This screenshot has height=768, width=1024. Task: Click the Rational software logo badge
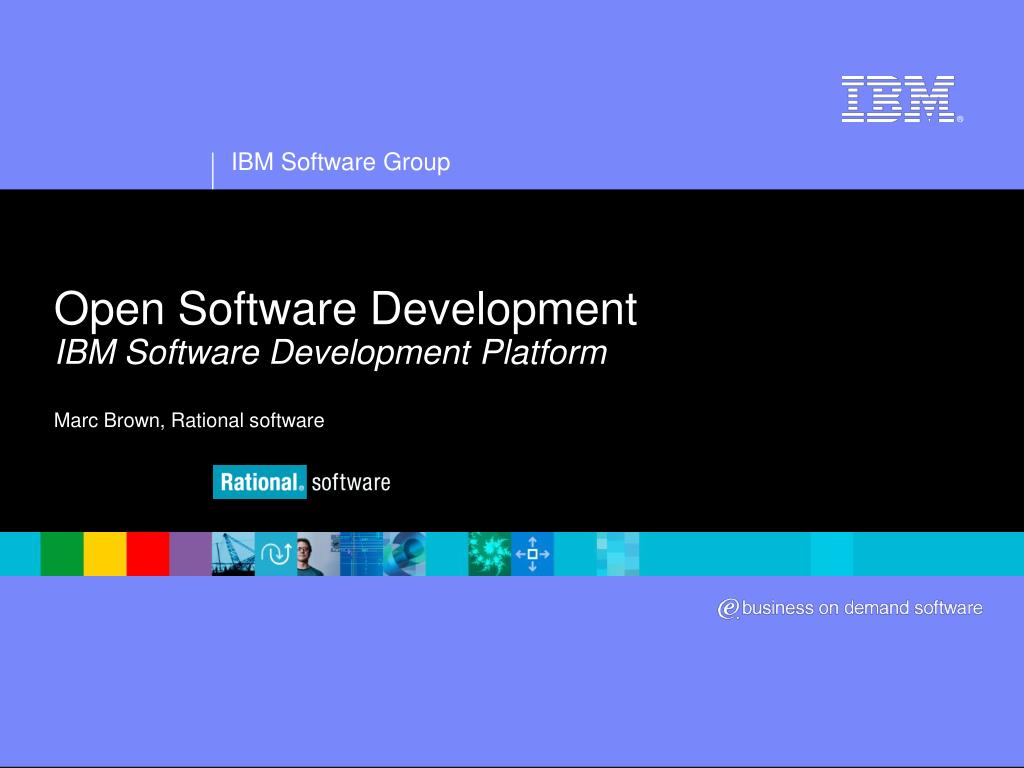(301, 482)
